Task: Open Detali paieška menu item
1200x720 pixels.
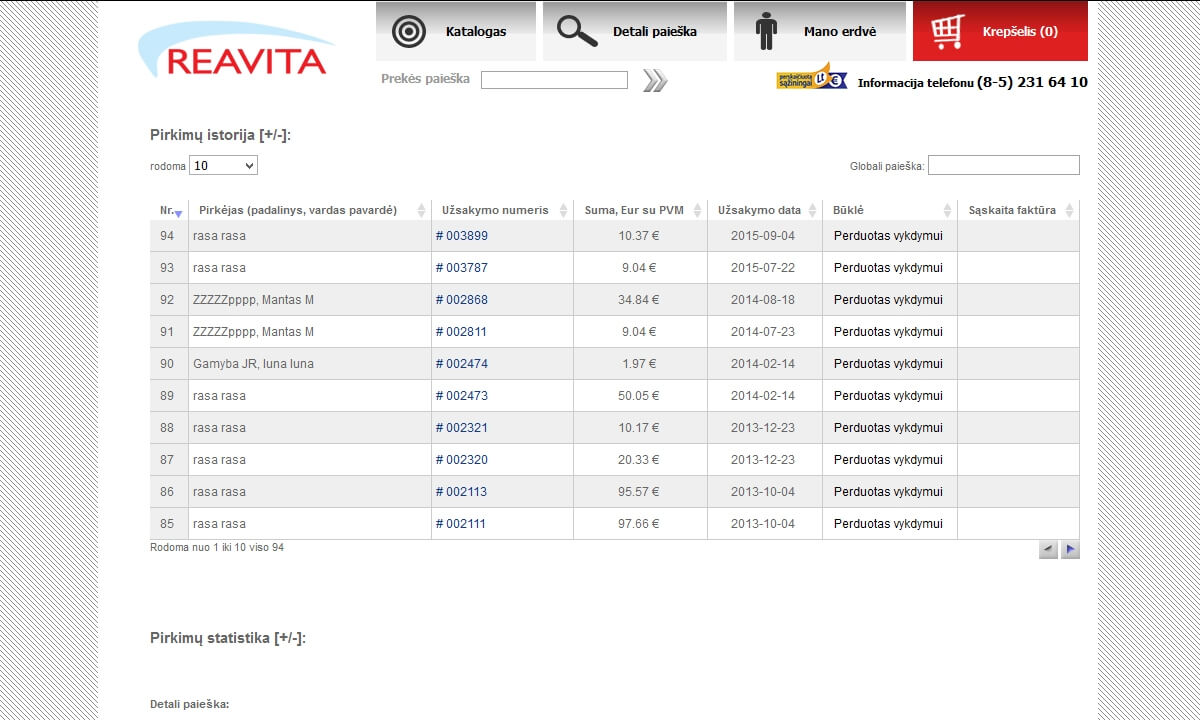Action: tap(635, 31)
